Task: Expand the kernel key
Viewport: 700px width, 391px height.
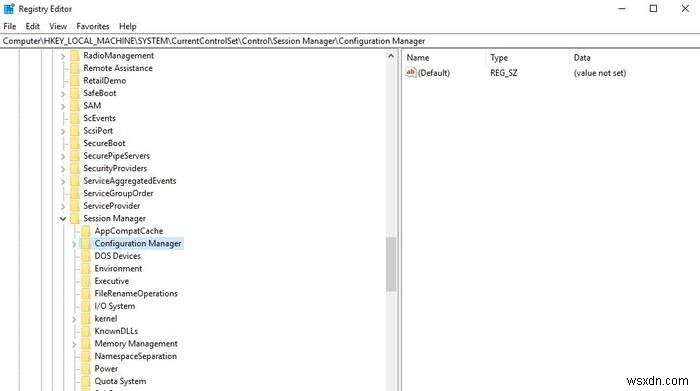Action: pyautogui.click(x=74, y=319)
